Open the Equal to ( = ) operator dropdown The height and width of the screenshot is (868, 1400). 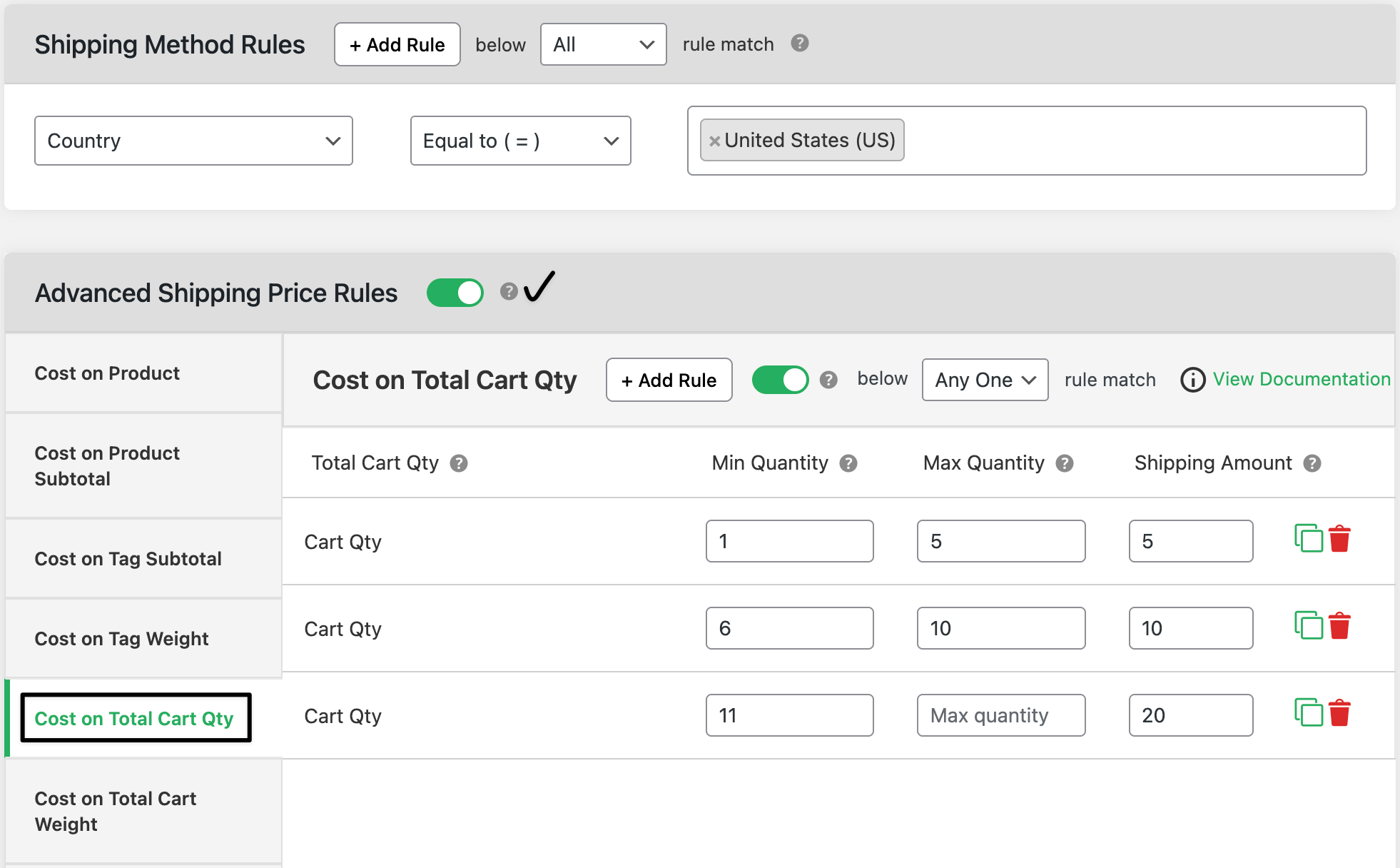click(520, 141)
